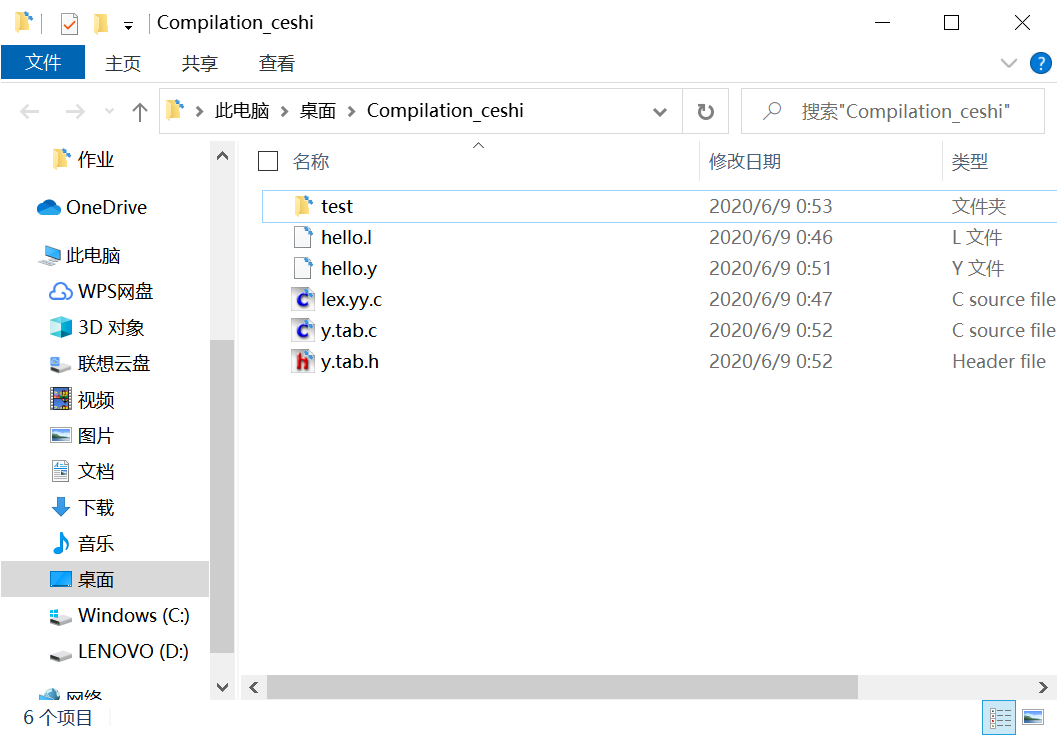Image resolution: width=1058 pixels, height=736 pixels.
Task: Toggle the select-all checkbox in header
Action: pyautogui.click(x=268, y=161)
